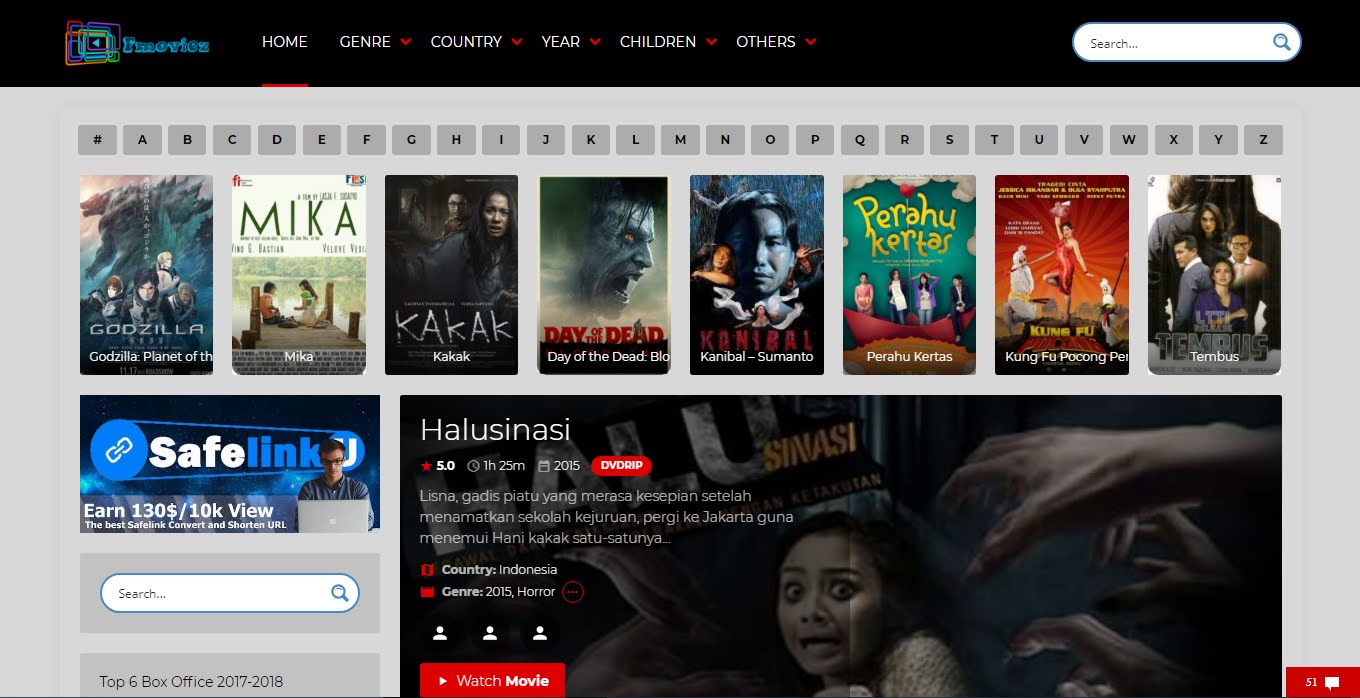Expand the YEAR dropdown arrow
The height and width of the screenshot is (698, 1360).
(x=595, y=42)
